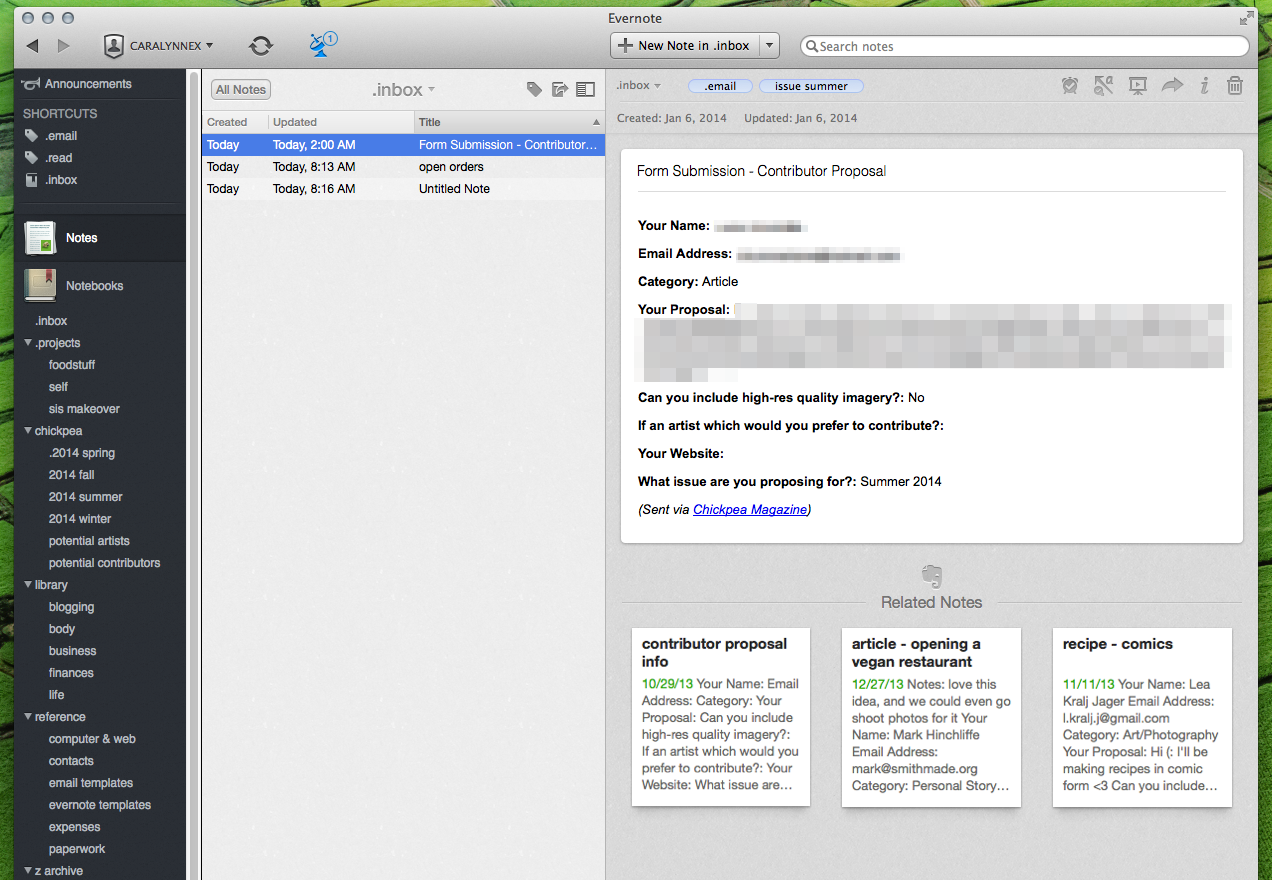Change the note's .inbox notebook dropdown
This screenshot has height=880, width=1272.
639,86
